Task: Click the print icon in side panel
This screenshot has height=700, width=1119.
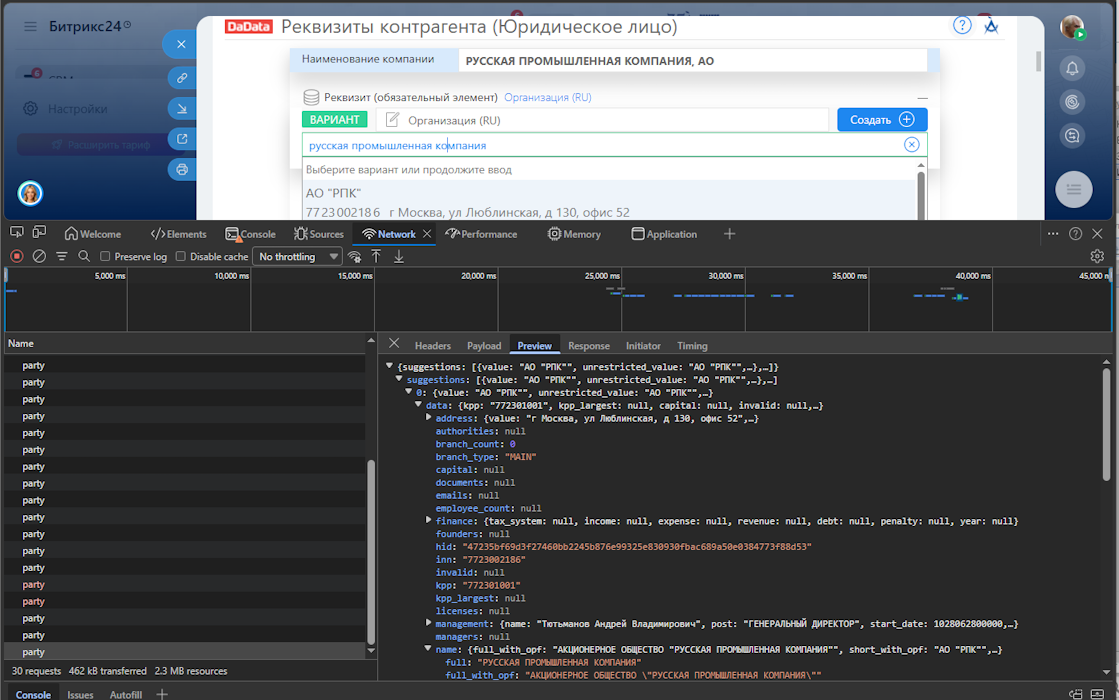Action: pyautogui.click(x=182, y=170)
